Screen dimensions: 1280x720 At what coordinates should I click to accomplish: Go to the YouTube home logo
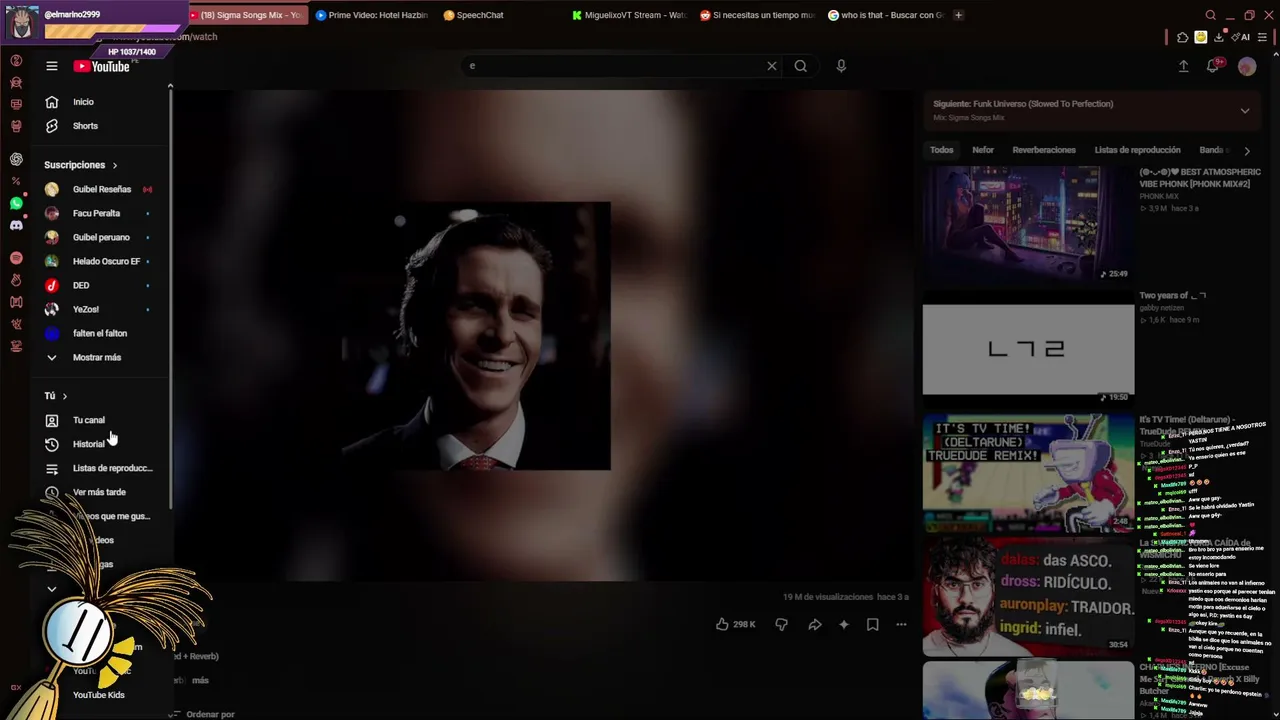[102, 66]
